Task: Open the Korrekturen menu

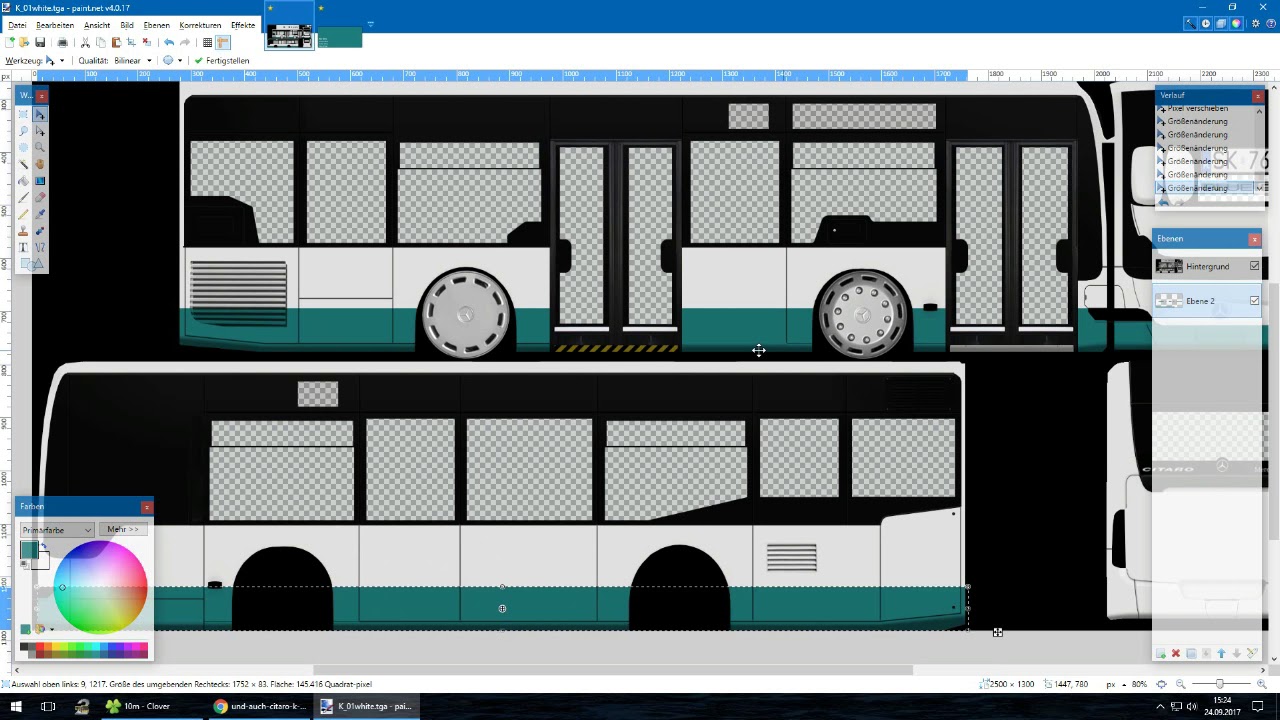Action: point(200,25)
